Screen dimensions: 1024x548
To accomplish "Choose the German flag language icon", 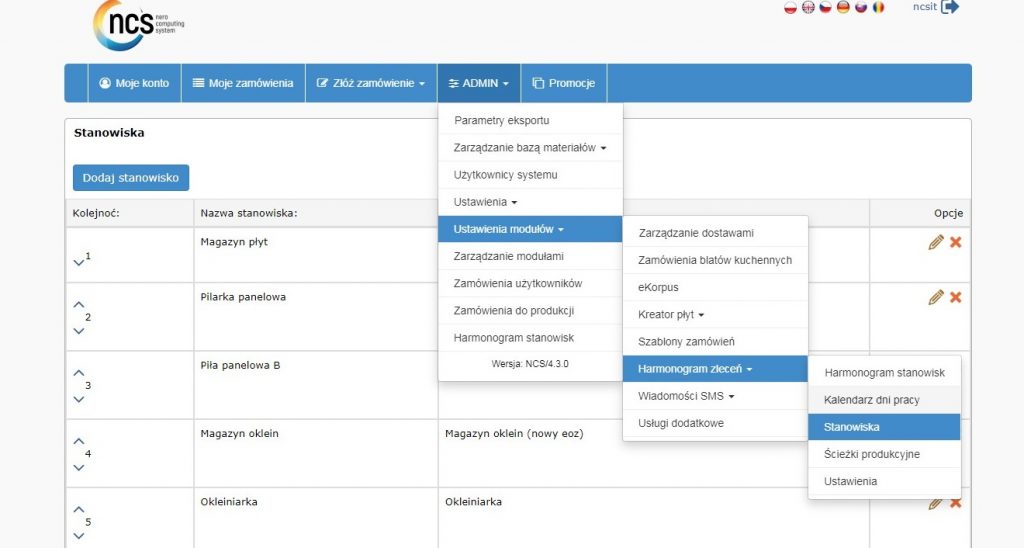I will click(x=843, y=7).
